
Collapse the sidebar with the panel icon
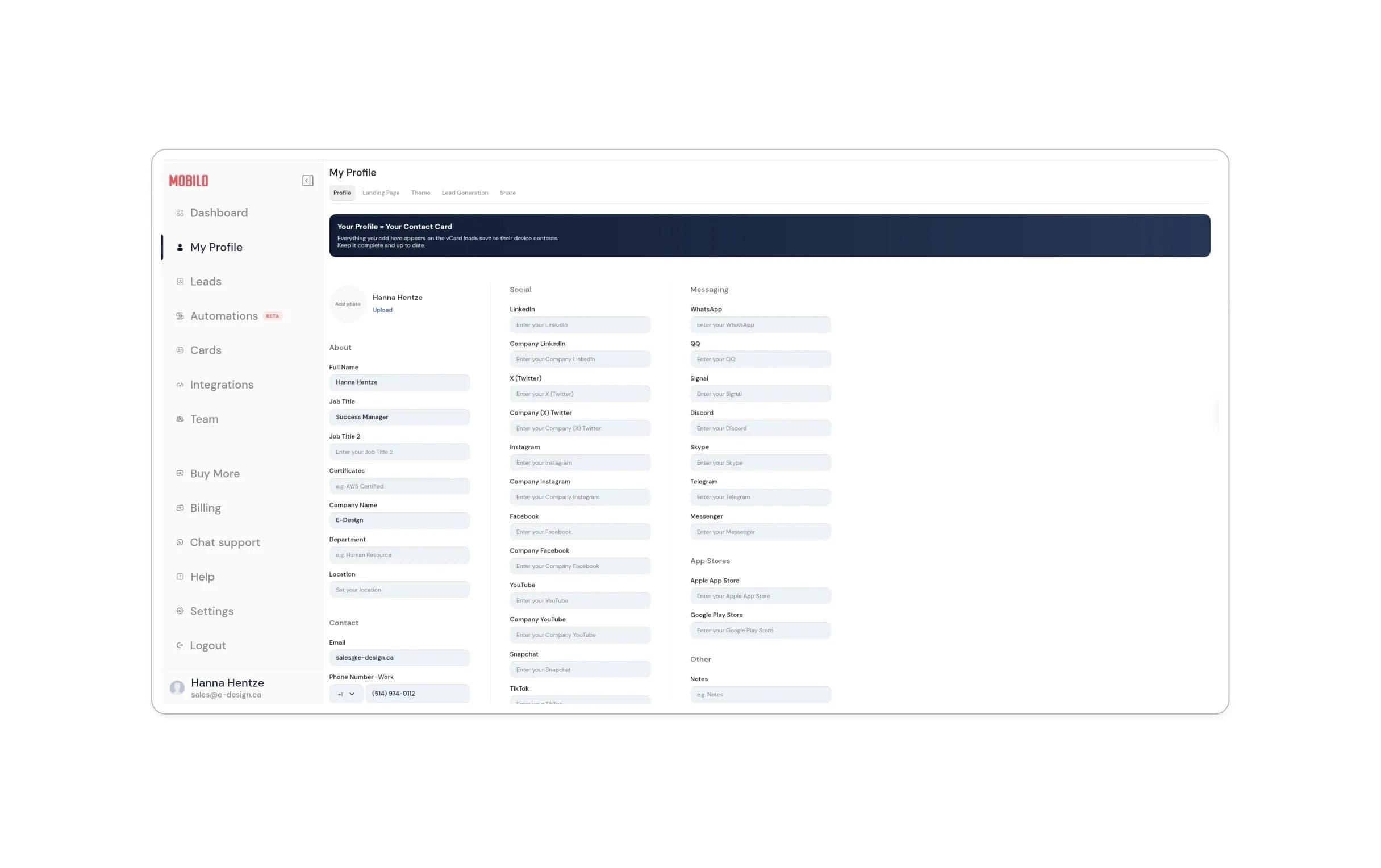tap(307, 181)
